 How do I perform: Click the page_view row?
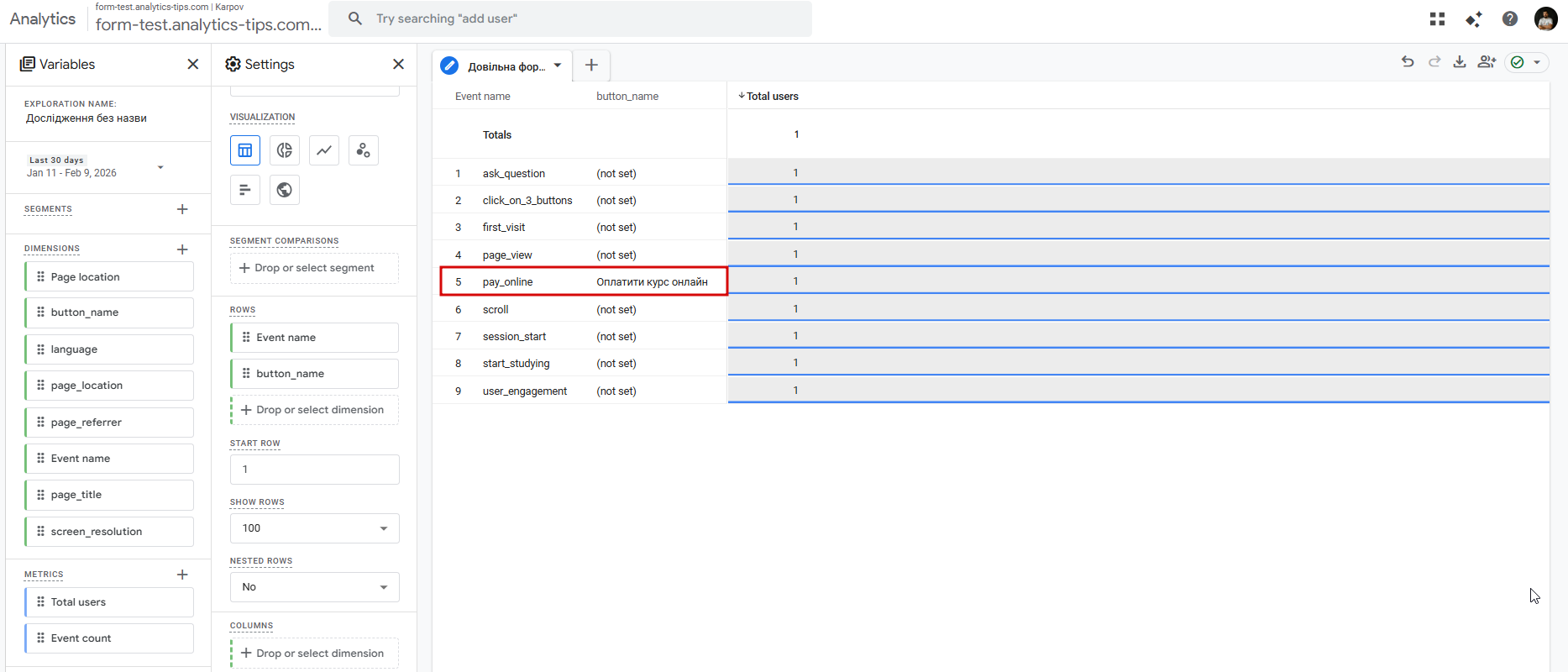click(991, 255)
